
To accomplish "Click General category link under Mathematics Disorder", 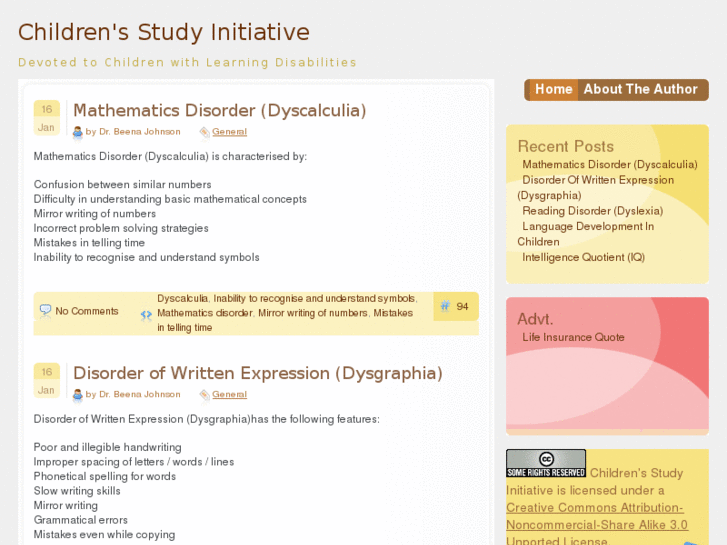I will [230, 132].
